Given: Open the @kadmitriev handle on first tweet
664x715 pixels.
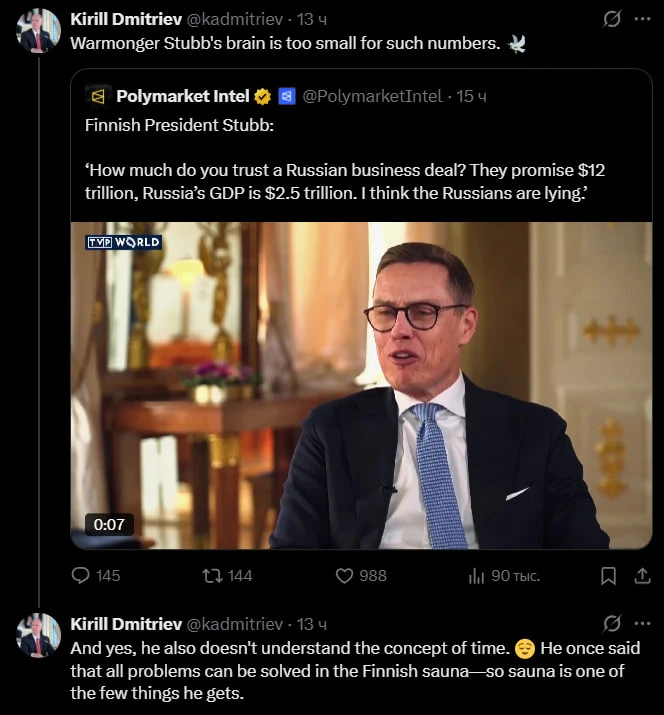Looking at the screenshot, I should (234, 19).
